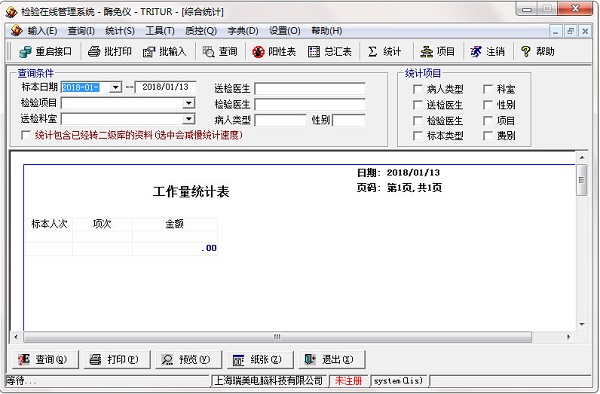Click the 查询 toolbar icon

220,52
